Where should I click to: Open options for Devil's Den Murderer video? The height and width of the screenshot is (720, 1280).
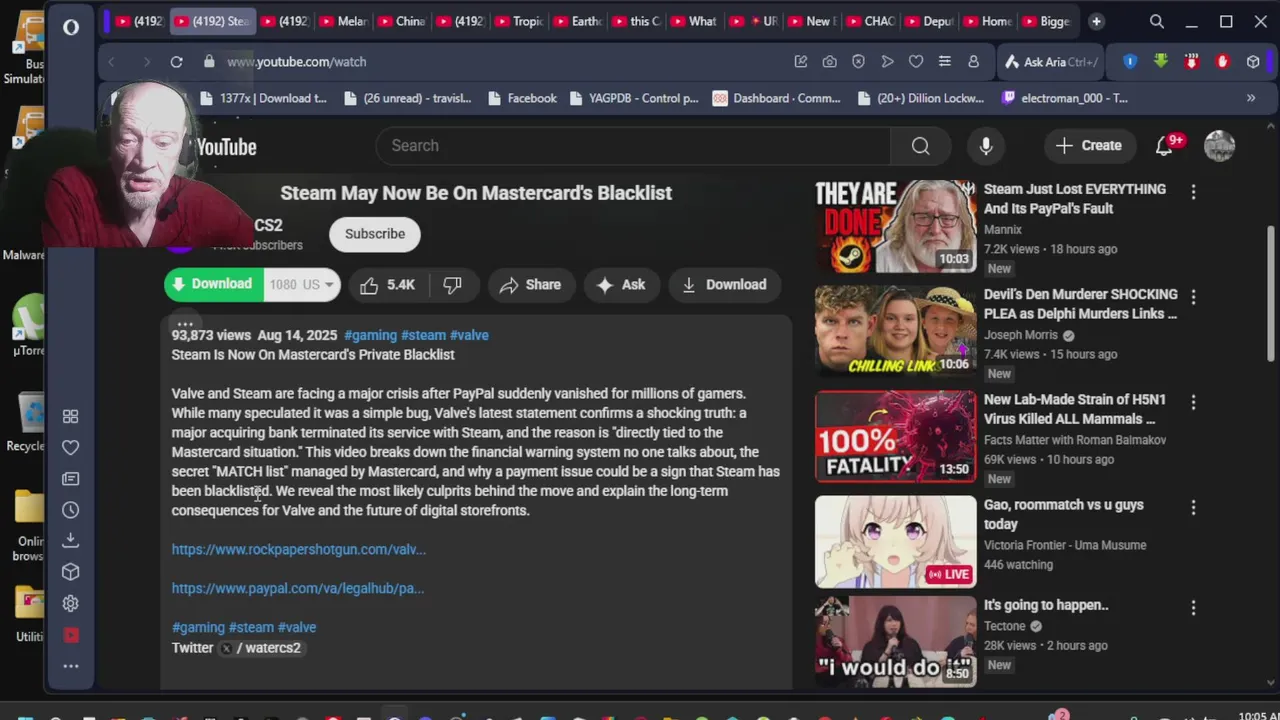coord(1193,296)
